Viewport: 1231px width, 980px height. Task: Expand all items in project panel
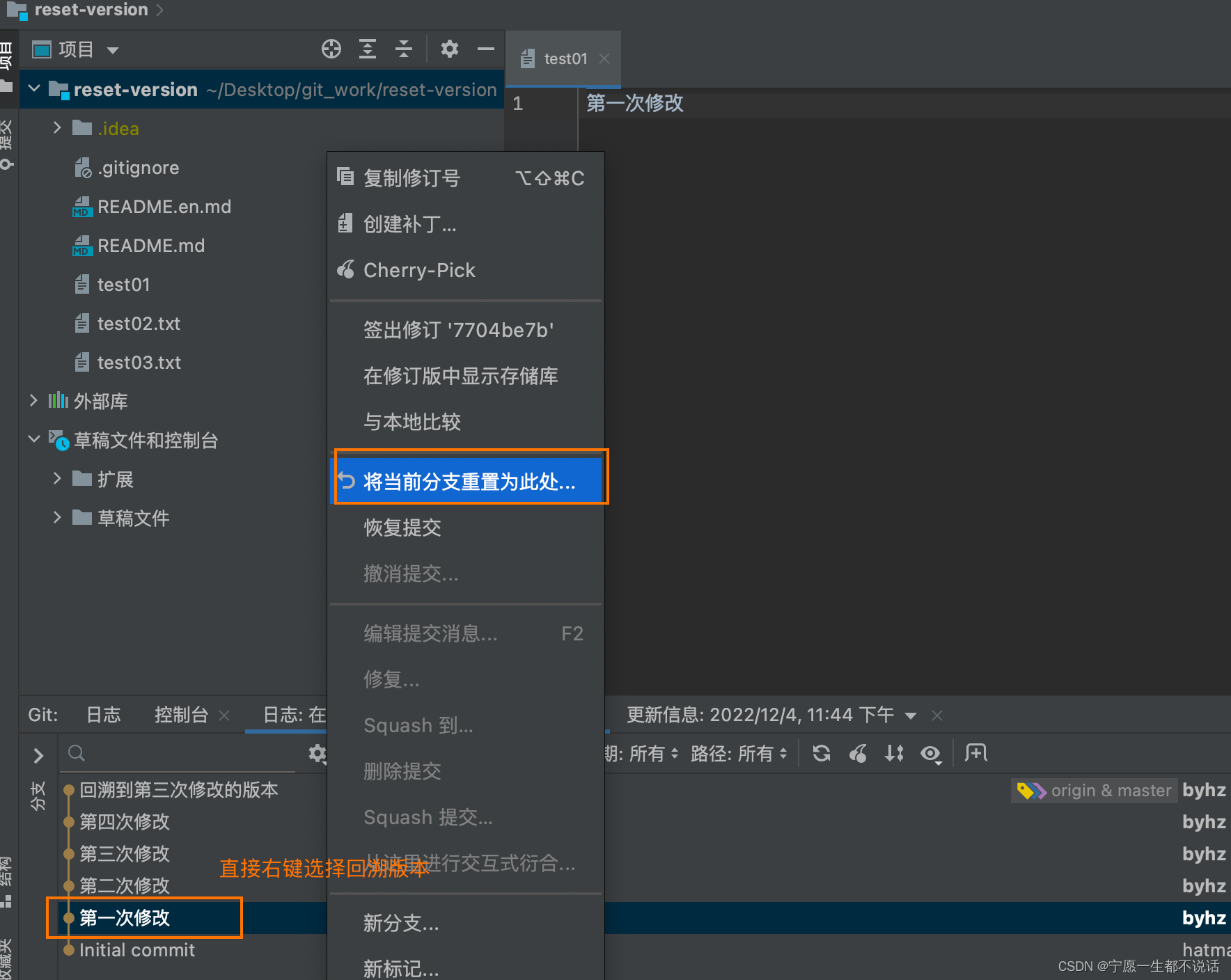(x=368, y=49)
